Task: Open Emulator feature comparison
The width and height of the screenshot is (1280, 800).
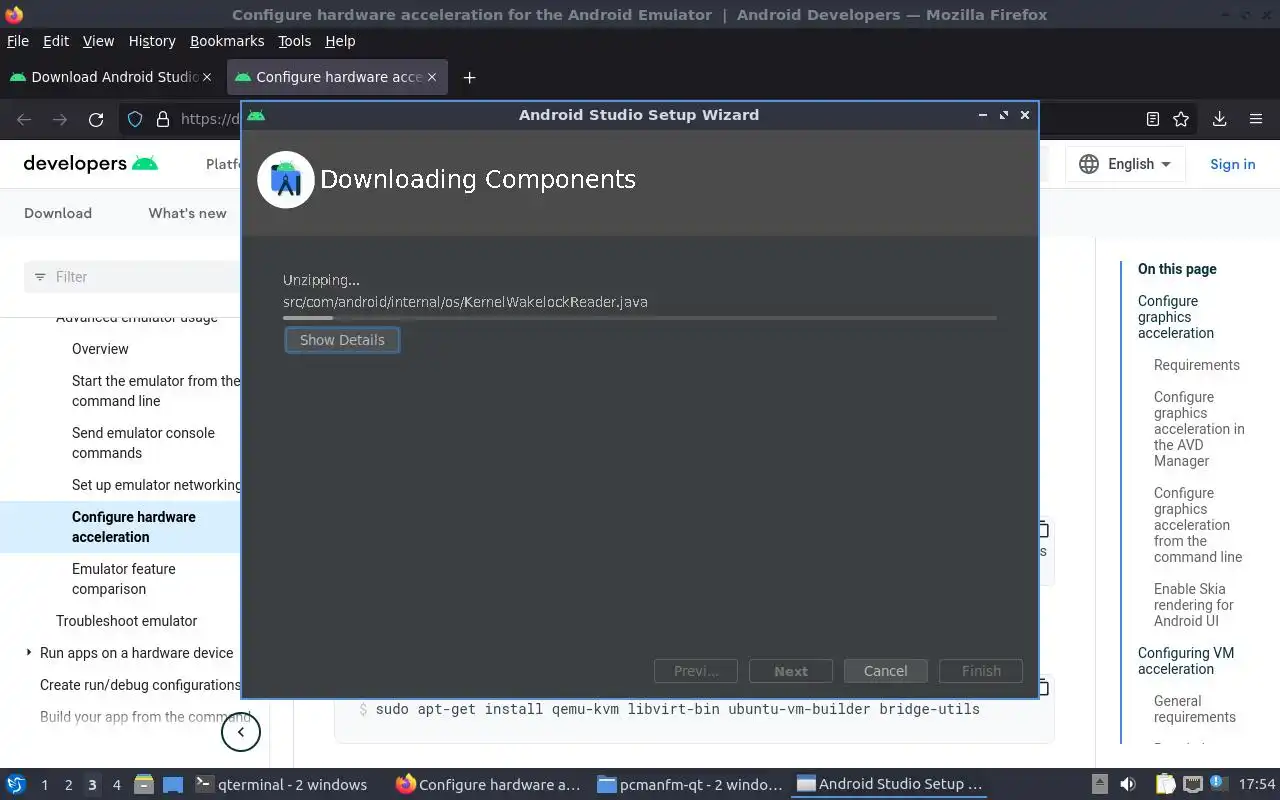Action: coord(124,579)
